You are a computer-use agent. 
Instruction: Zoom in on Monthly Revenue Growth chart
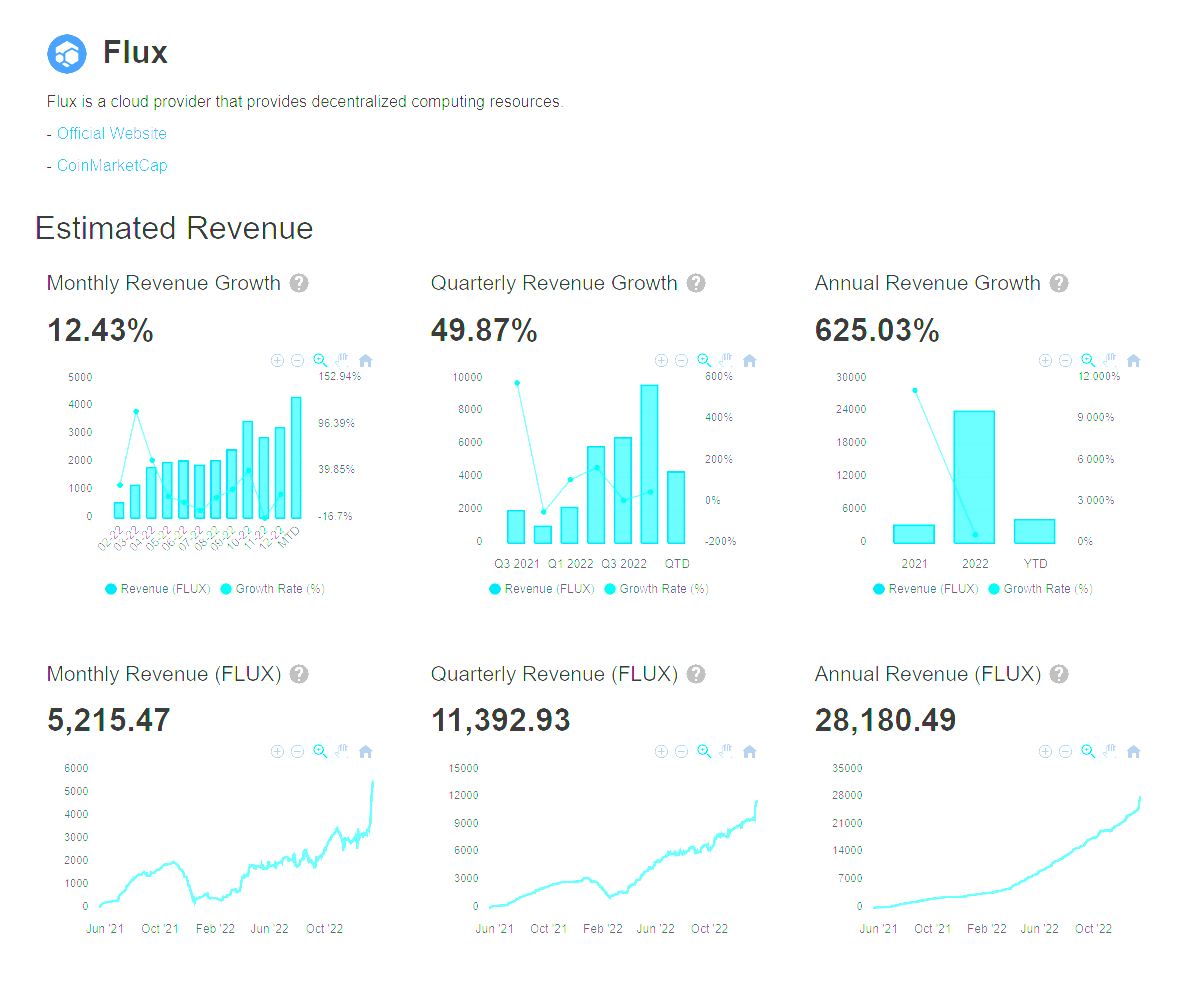(x=277, y=361)
